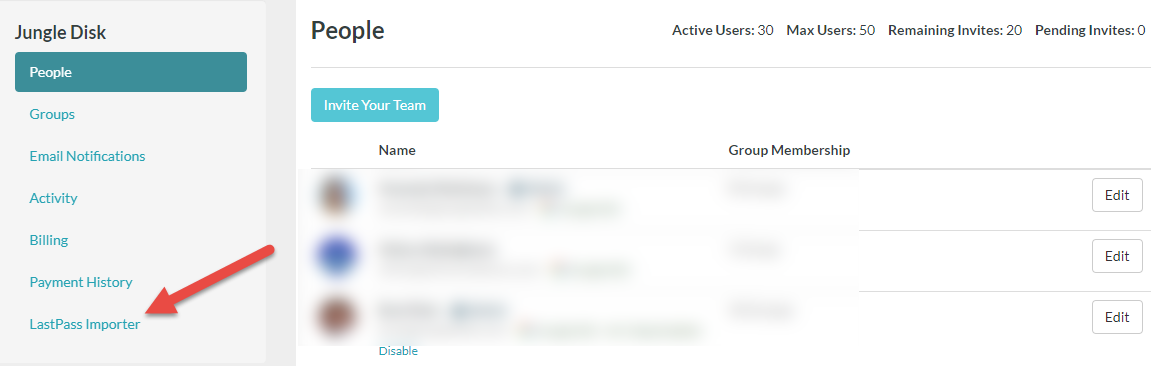
Task: Click the Active Users: 30 stat
Action: coord(723,30)
